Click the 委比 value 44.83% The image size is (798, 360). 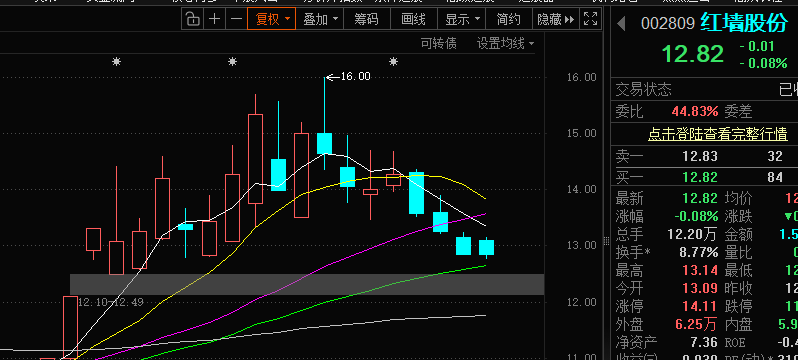(695, 112)
